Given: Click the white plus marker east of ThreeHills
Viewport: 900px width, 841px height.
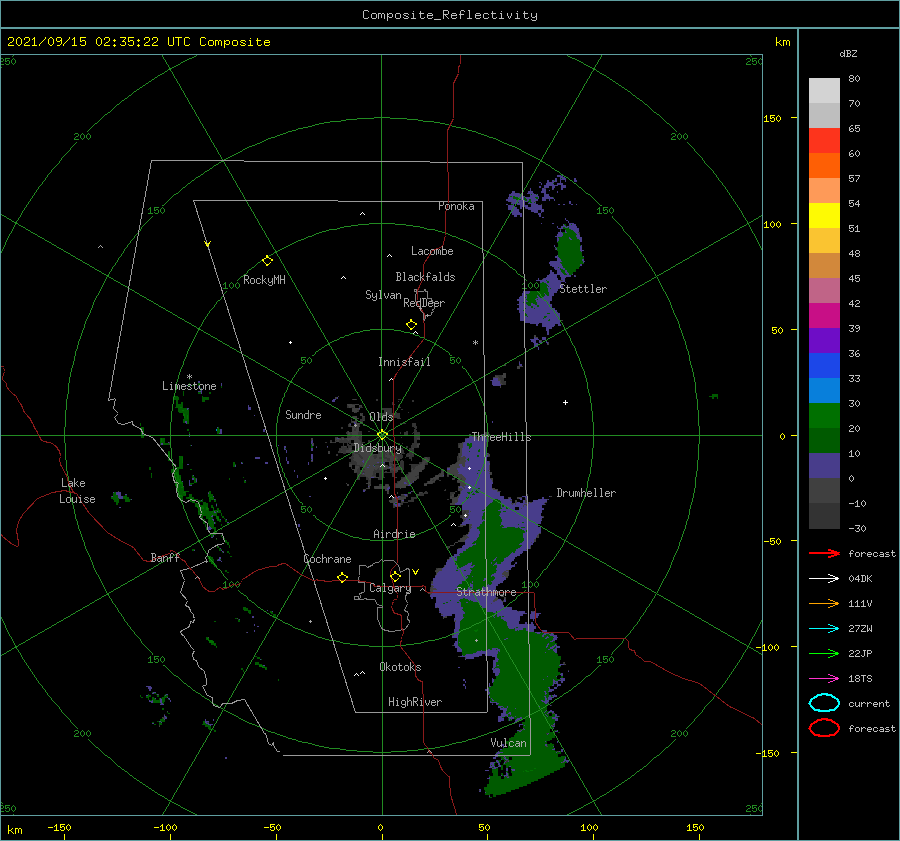Looking at the screenshot, I should tap(565, 402).
